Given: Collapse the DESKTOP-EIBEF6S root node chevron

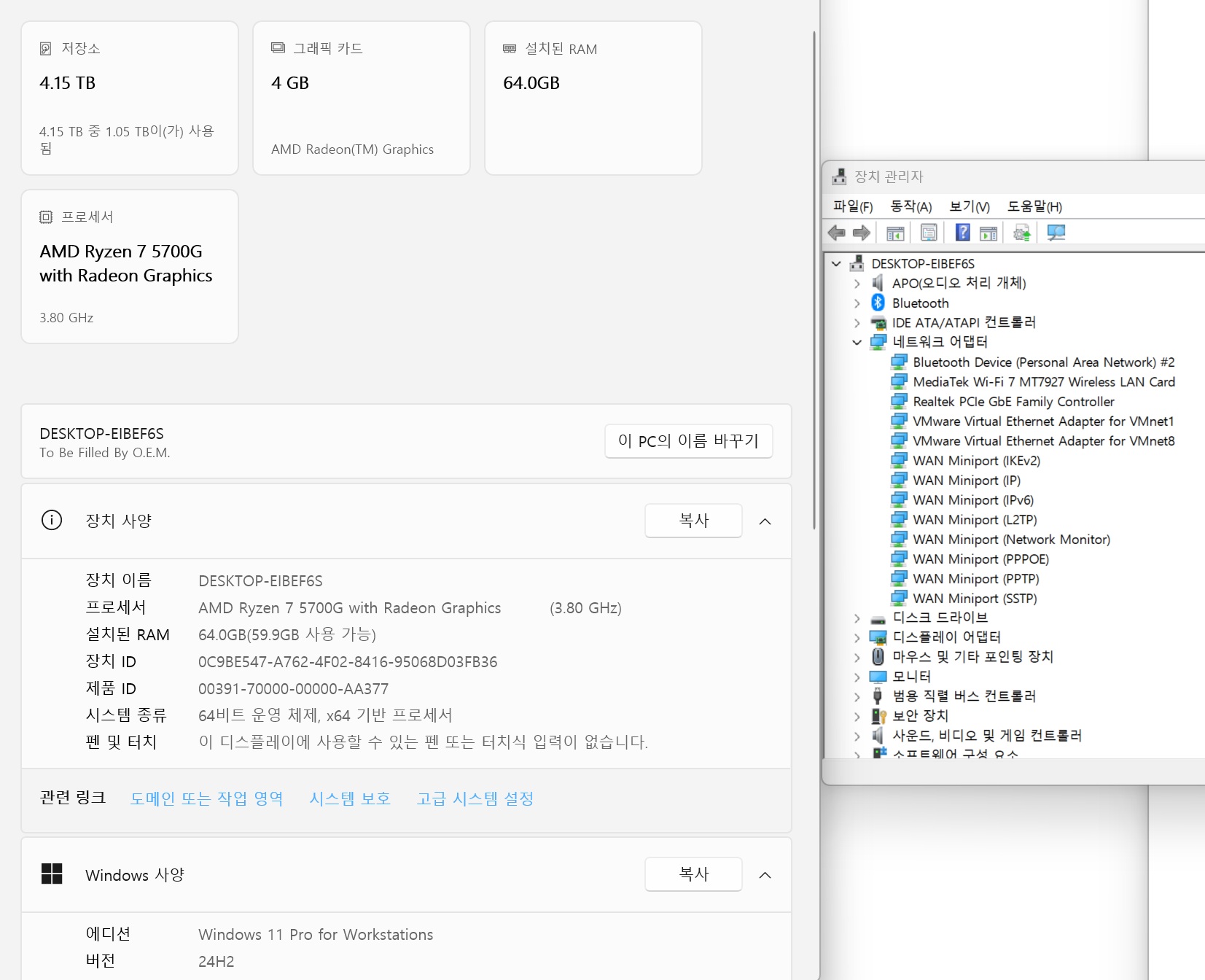Looking at the screenshot, I should (x=837, y=263).
